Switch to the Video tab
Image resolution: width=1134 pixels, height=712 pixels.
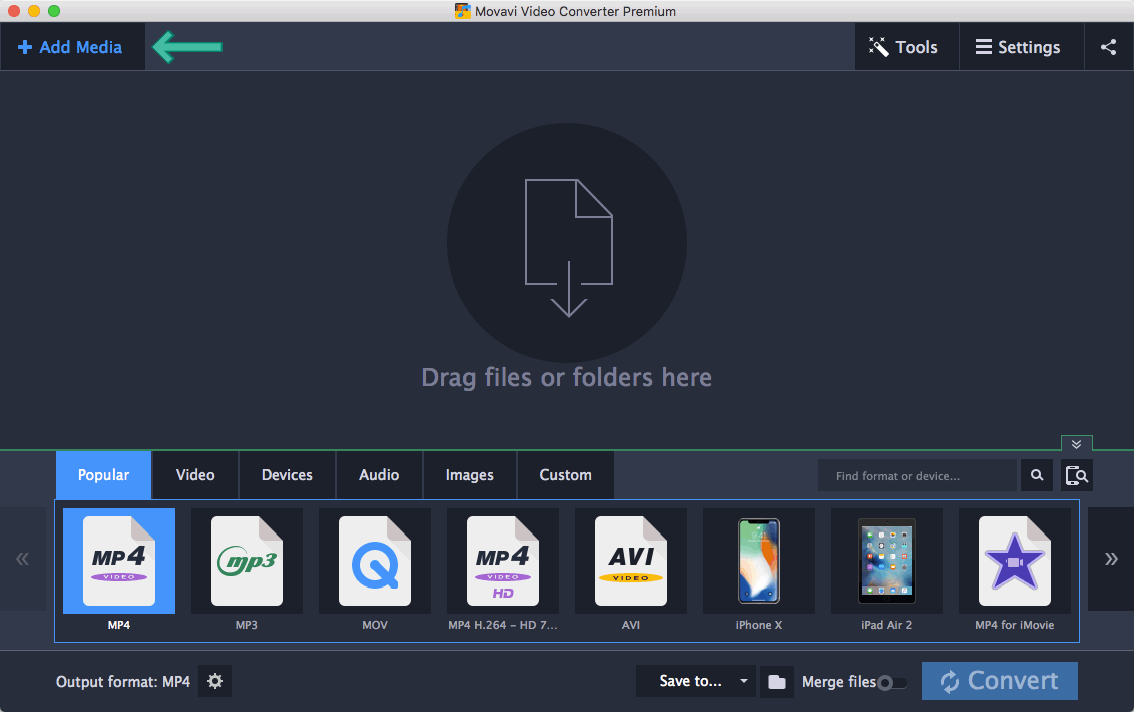[195, 475]
